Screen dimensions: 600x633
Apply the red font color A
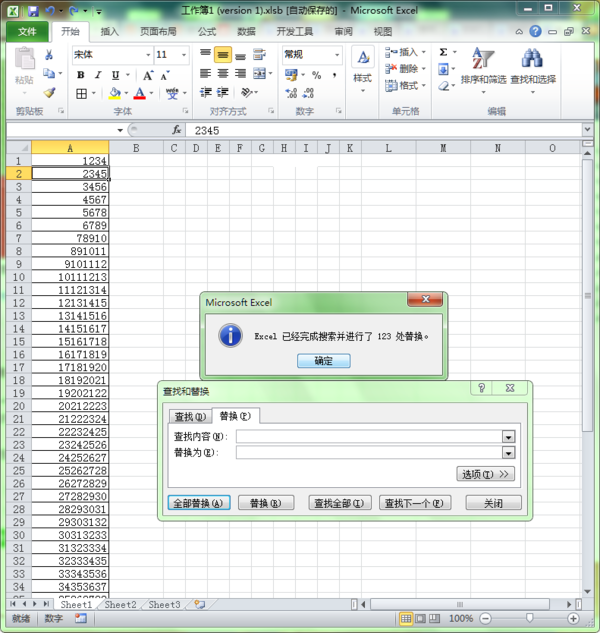[140, 94]
